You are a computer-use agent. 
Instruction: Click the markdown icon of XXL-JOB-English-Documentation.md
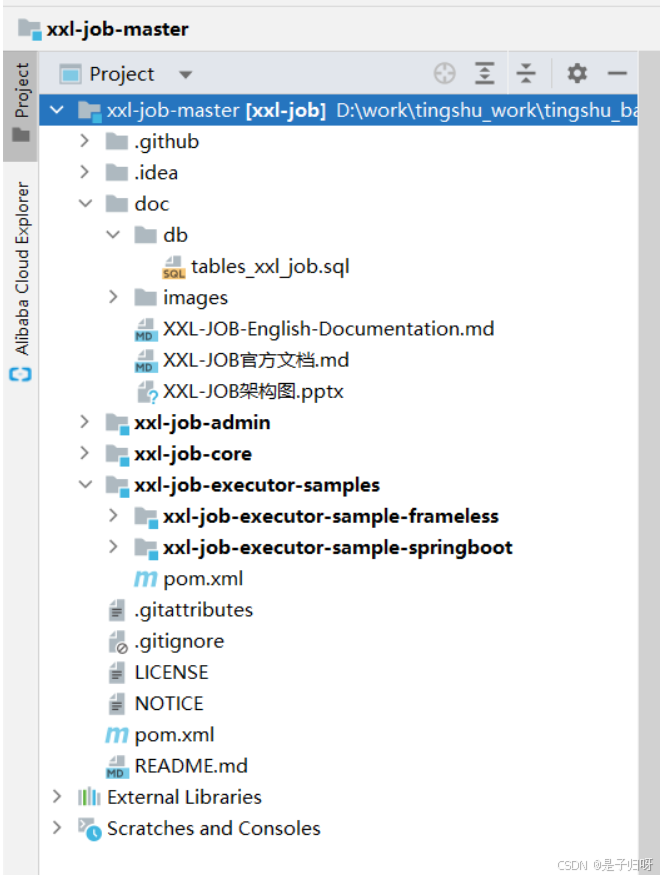pos(145,330)
